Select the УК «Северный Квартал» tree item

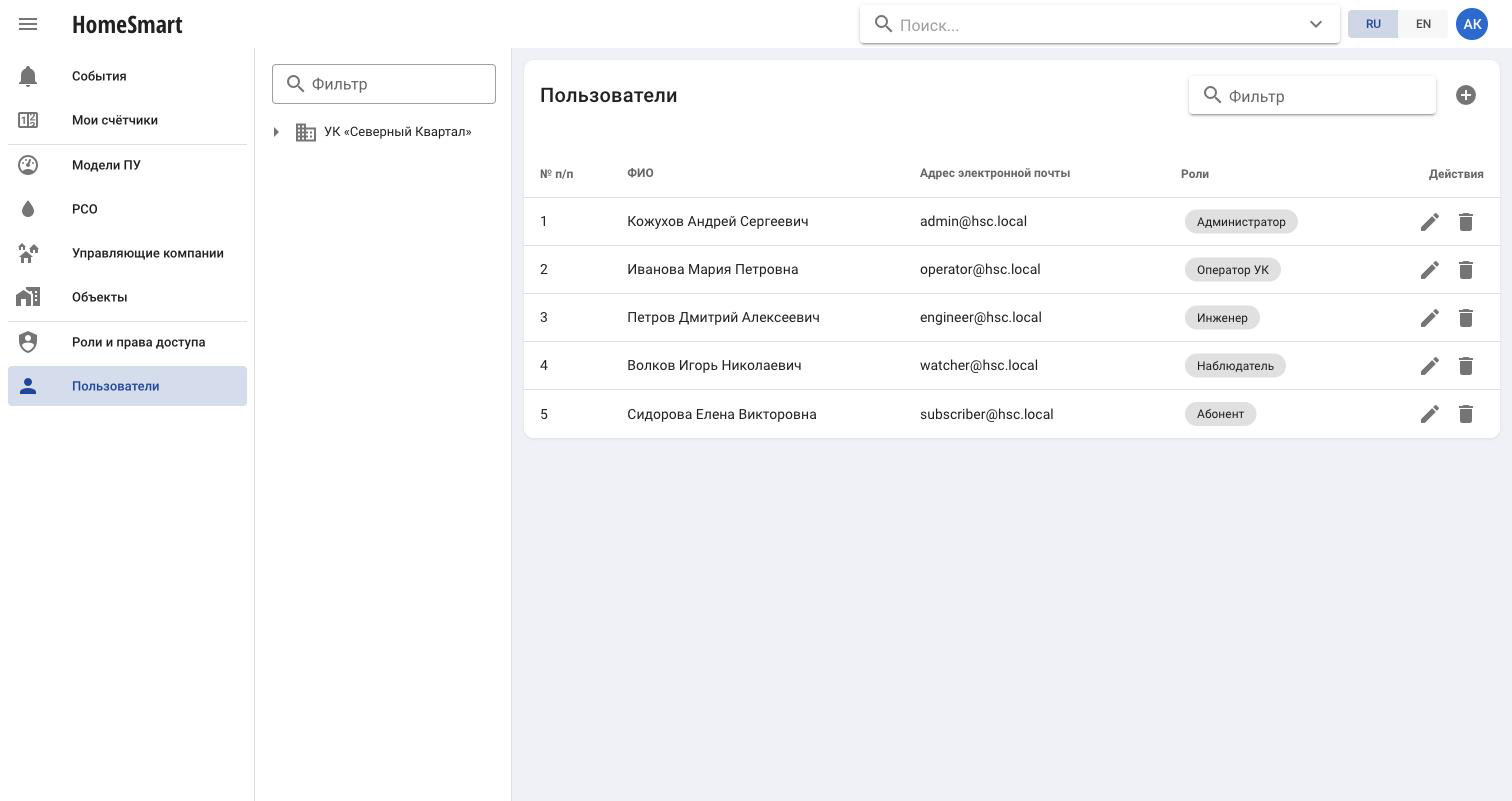(398, 132)
